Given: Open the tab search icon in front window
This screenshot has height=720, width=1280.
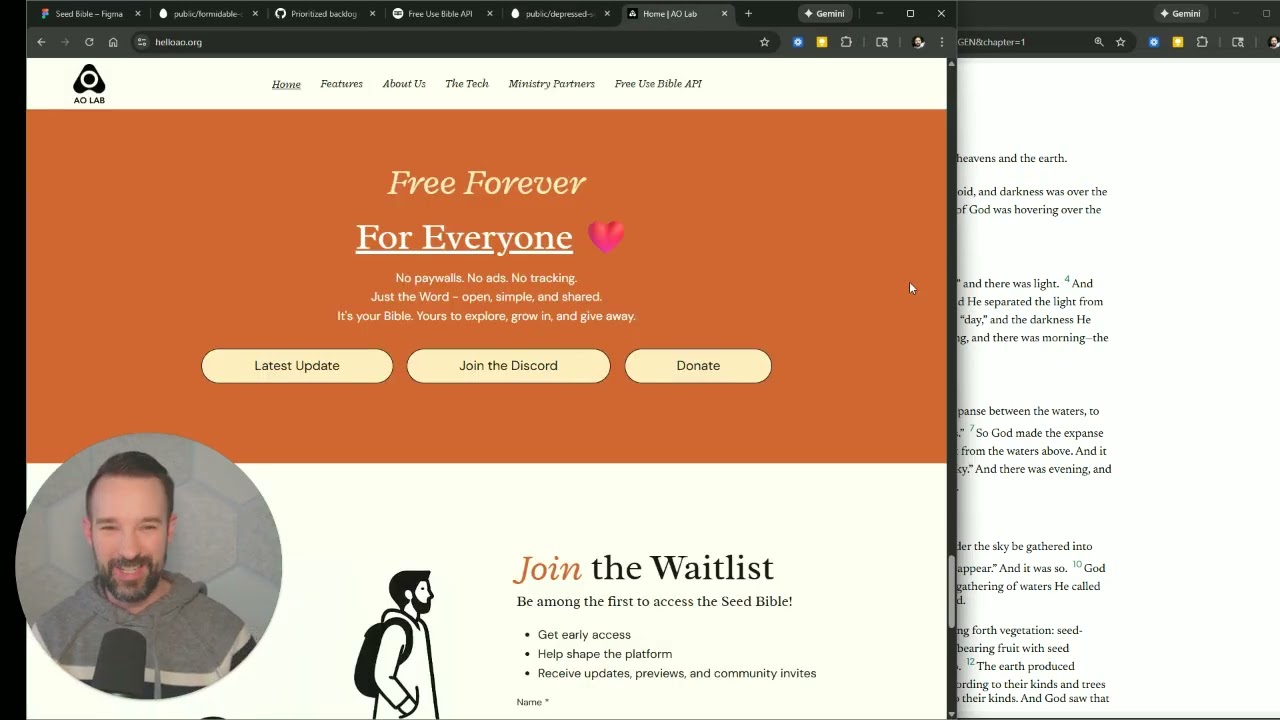Looking at the screenshot, I should tap(882, 42).
